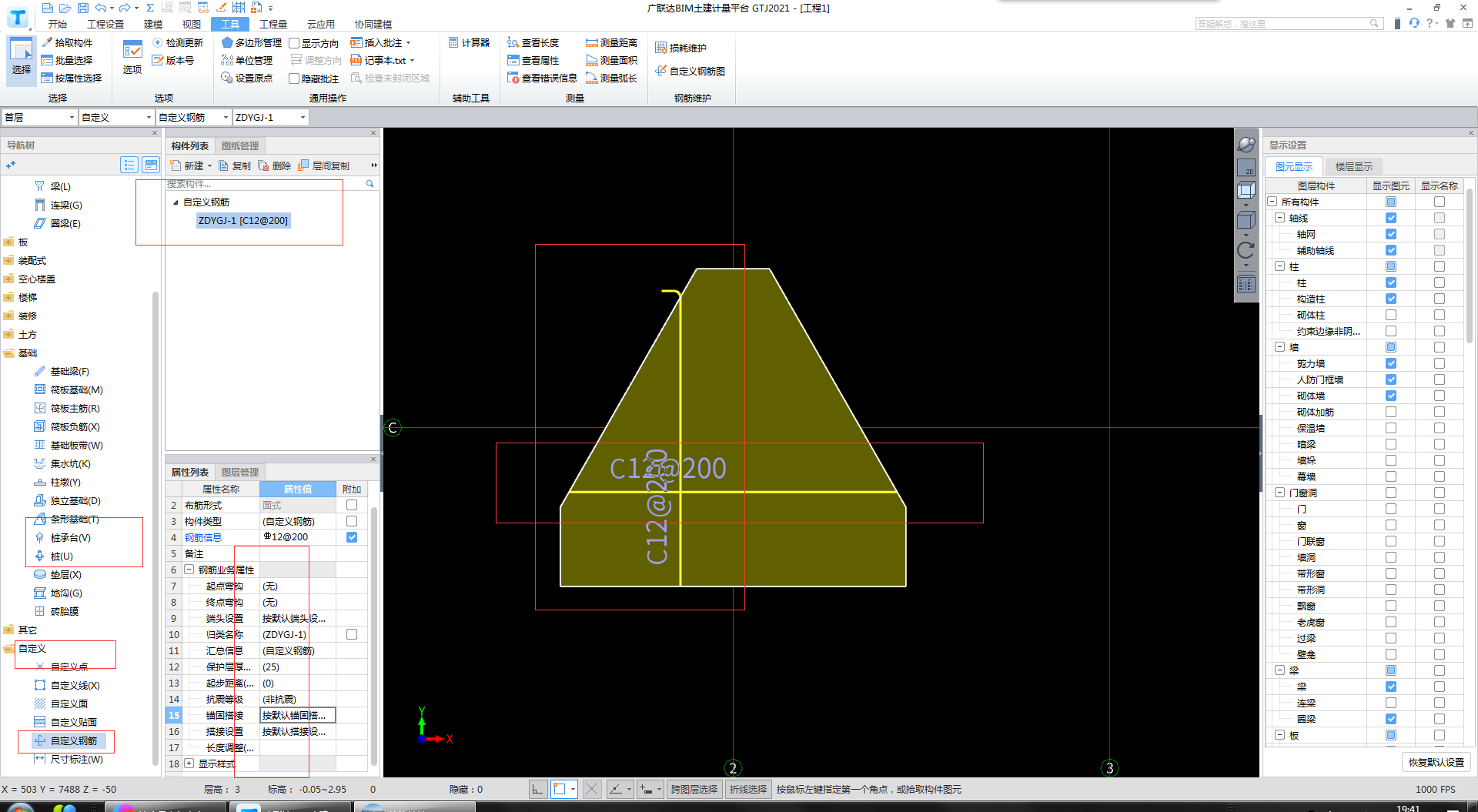Screen dimensions: 1478x812
Task: Toggle 构造柱 show element checkbox
Action: coord(1391,299)
